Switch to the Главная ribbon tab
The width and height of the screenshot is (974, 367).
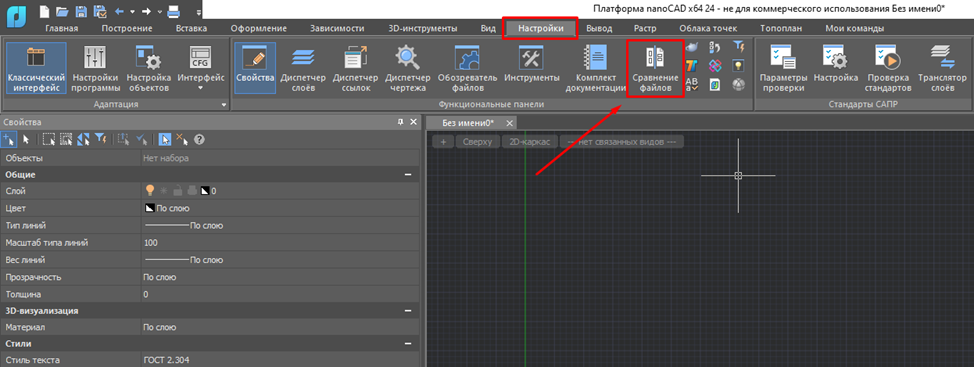[61, 29]
